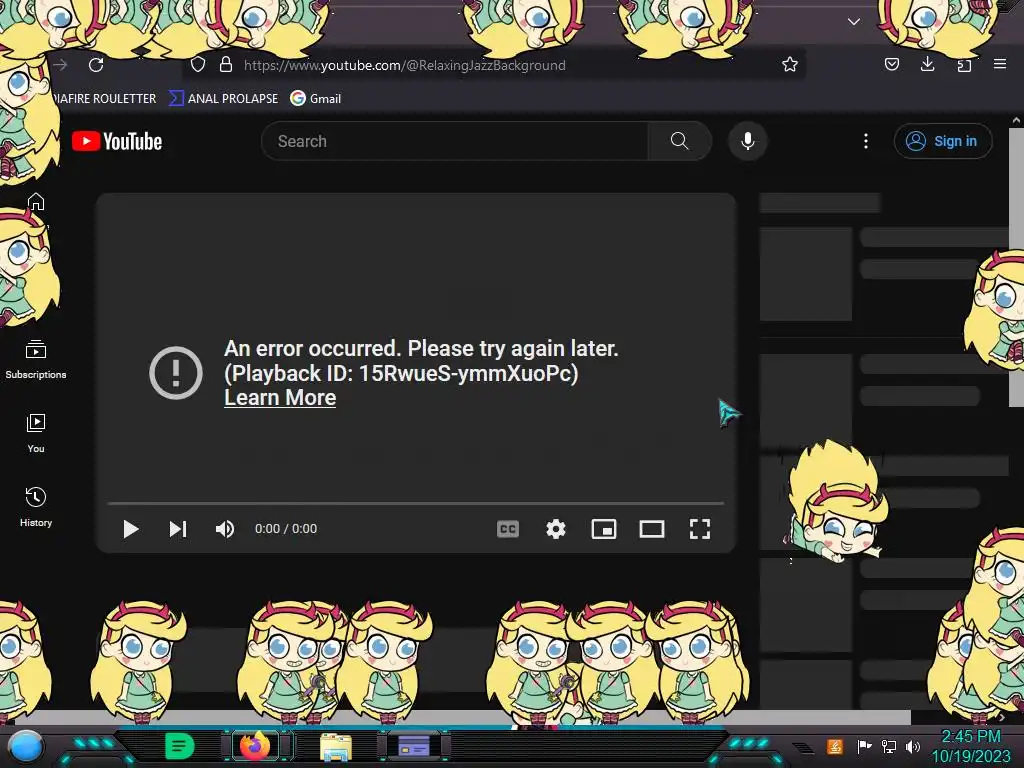Viewport: 1024px width, 768px height.
Task: Click the video progress bar
Action: click(x=416, y=504)
